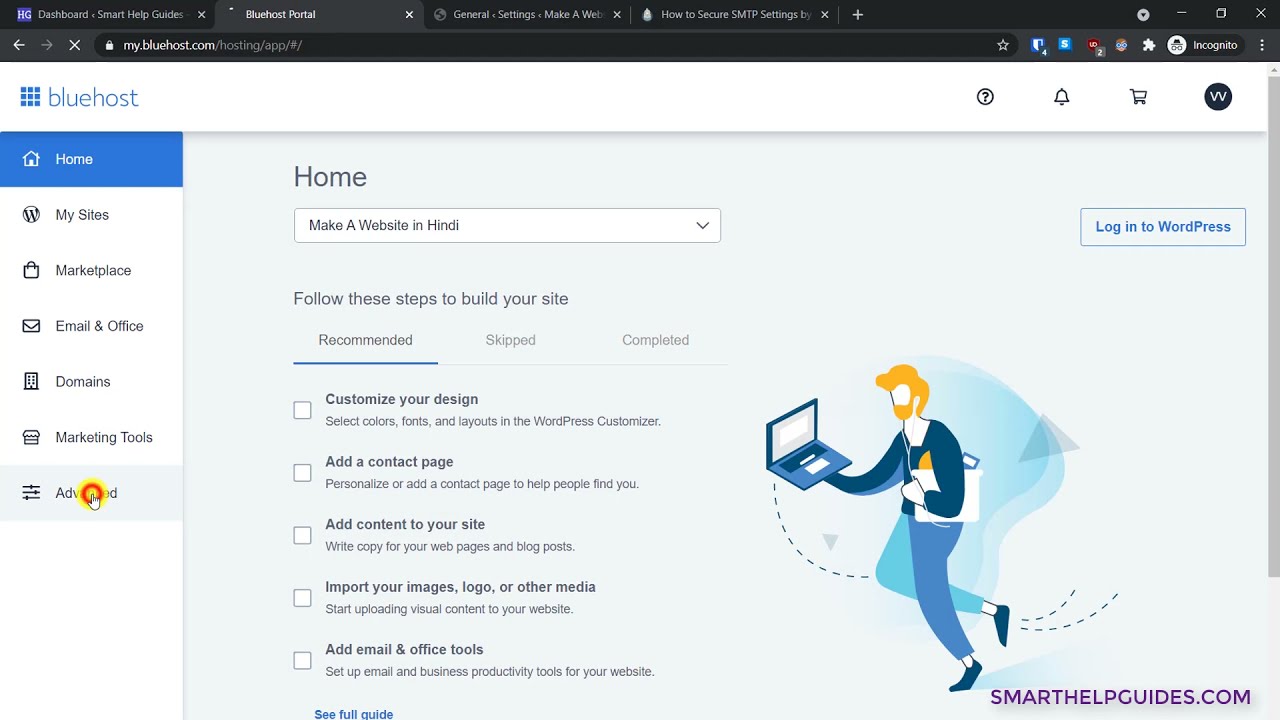Click the WordPress icon beside My Sites
The height and width of the screenshot is (720, 1280).
(x=31, y=215)
